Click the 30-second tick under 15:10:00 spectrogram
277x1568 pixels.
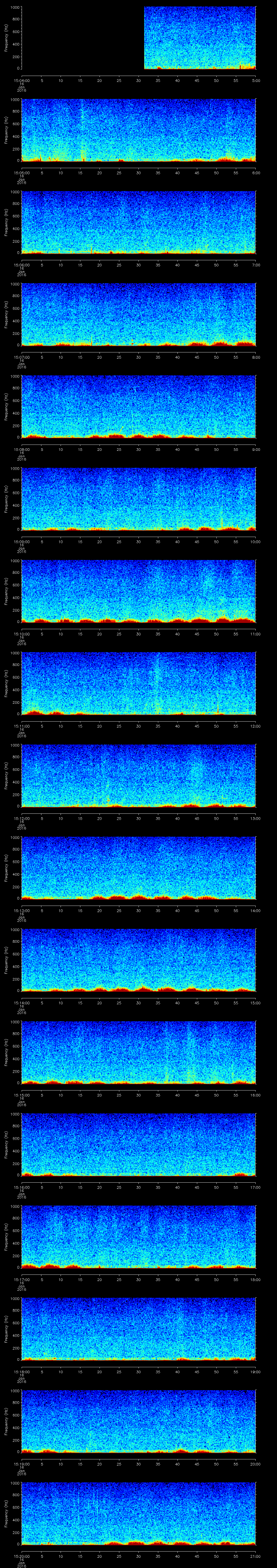click(139, 634)
